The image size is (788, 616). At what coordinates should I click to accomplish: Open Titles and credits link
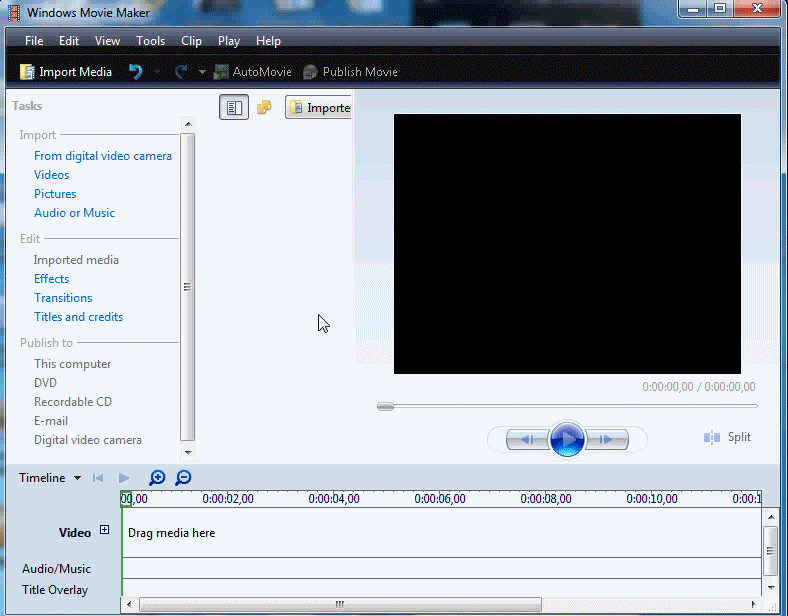point(78,317)
